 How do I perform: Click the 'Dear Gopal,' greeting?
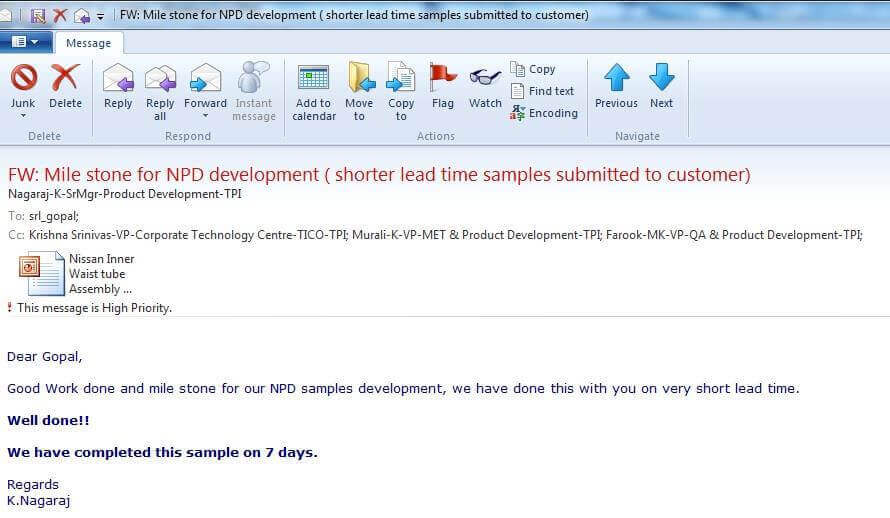pyautogui.click(x=44, y=357)
